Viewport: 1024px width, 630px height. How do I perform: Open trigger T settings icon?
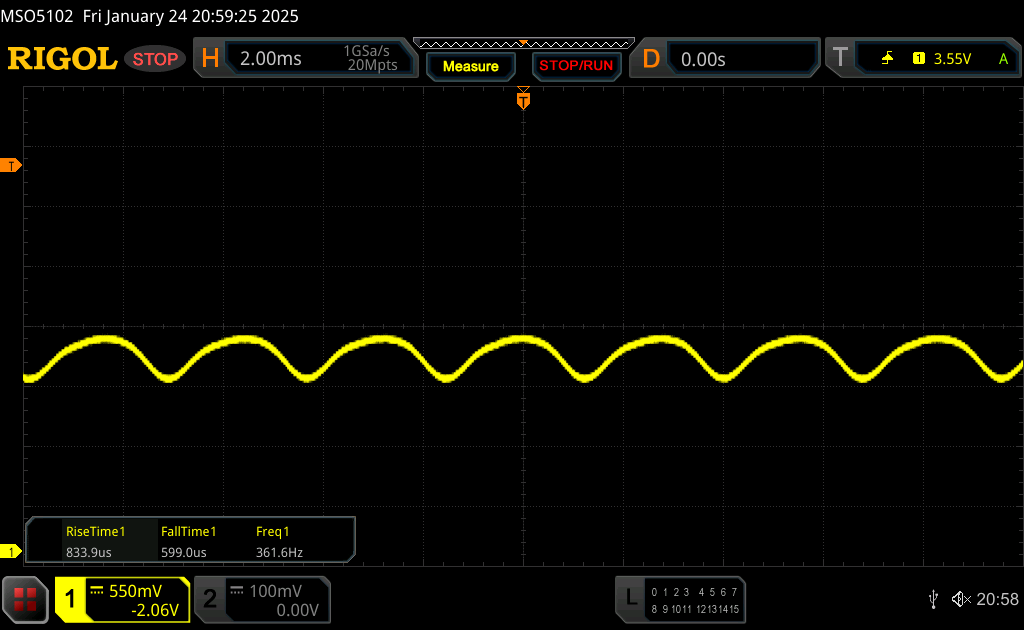click(840, 57)
